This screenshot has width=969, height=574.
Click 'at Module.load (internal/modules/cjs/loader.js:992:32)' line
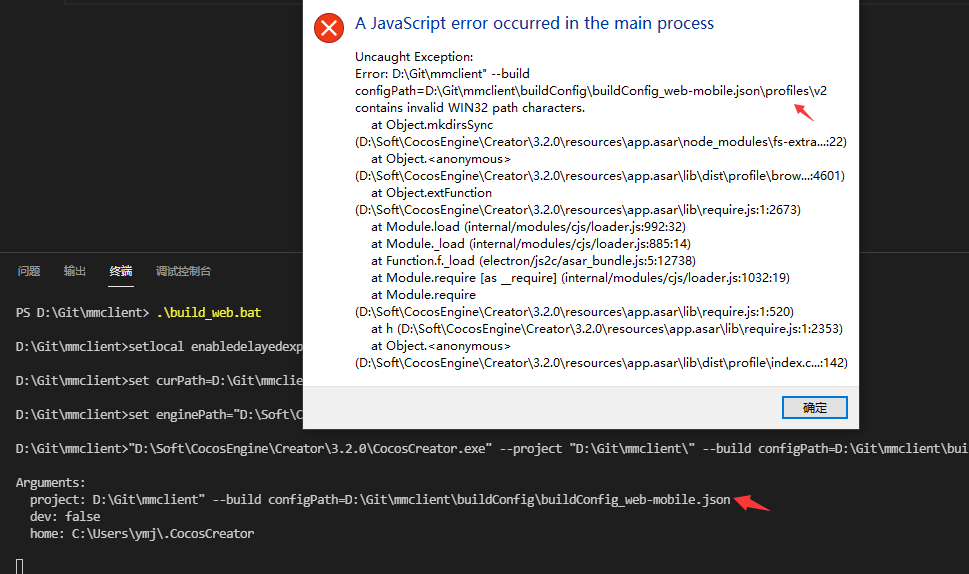[528, 227]
